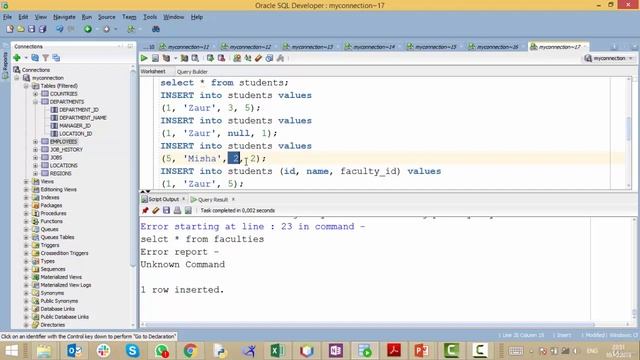Click 'Unknown Command' text in script output
640x360 pixels.
[x=182, y=264]
